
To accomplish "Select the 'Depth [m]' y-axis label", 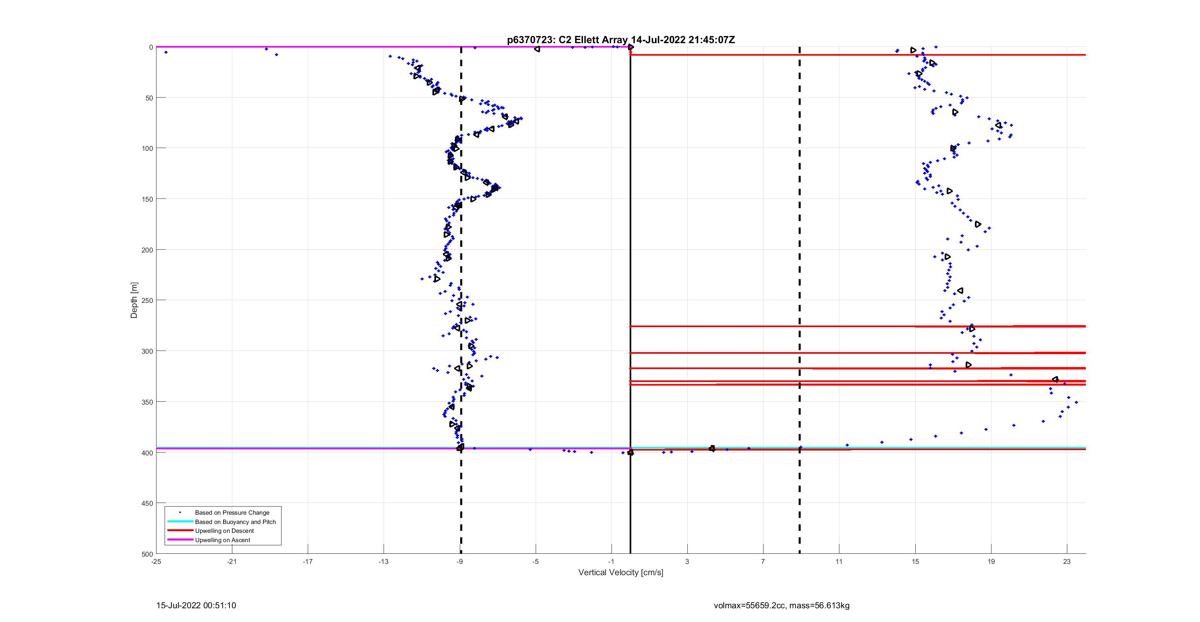I will pos(134,300).
